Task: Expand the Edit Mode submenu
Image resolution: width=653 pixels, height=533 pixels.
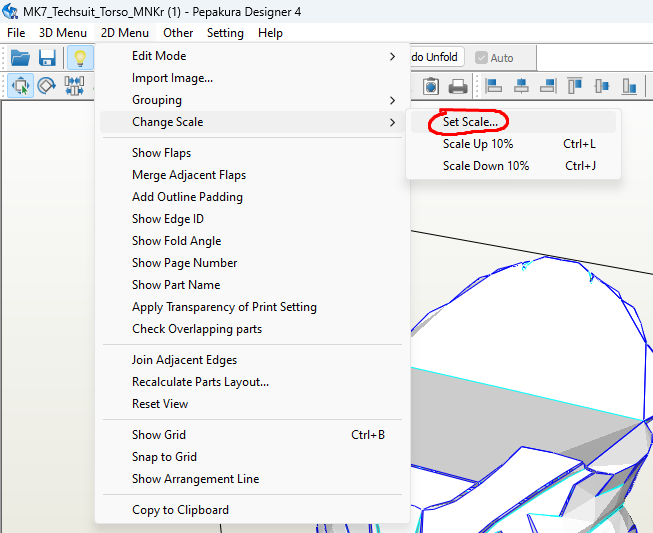Action: (x=252, y=56)
